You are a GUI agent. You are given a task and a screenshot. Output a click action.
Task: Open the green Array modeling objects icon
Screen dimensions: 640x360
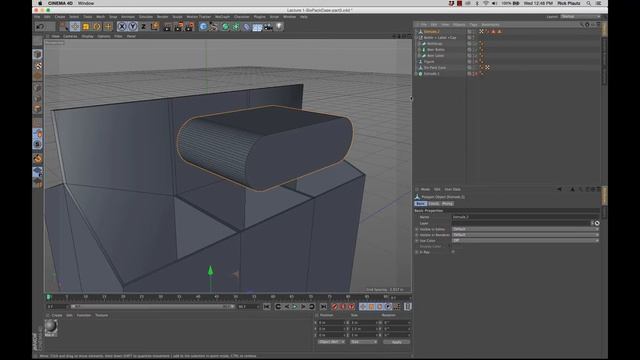click(x=236, y=27)
